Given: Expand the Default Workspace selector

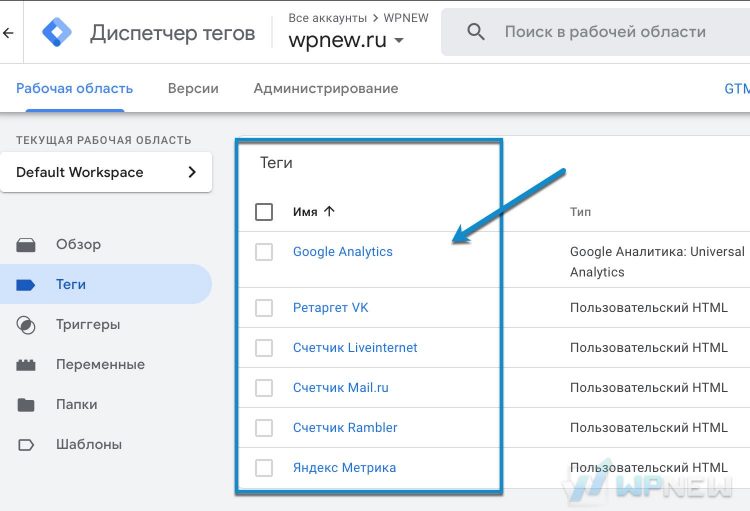Looking at the screenshot, I should click(106, 172).
